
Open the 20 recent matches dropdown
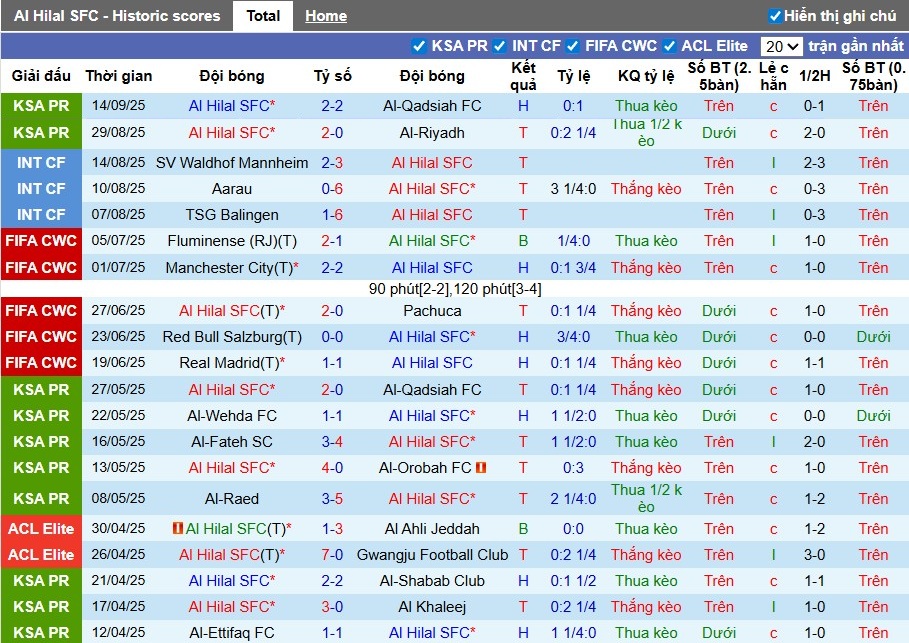coord(784,45)
